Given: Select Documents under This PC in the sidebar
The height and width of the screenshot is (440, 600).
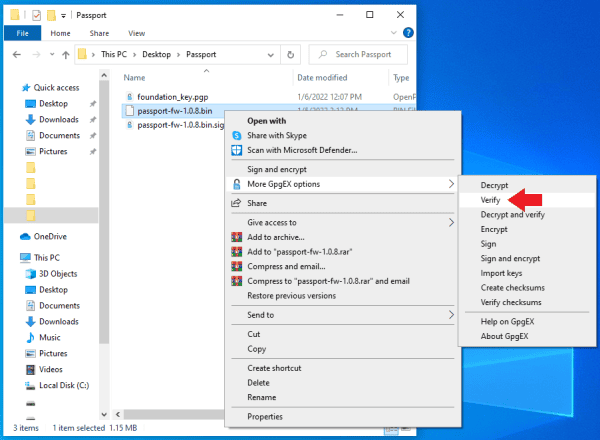Looking at the screenshot, I should pos(59,306).
